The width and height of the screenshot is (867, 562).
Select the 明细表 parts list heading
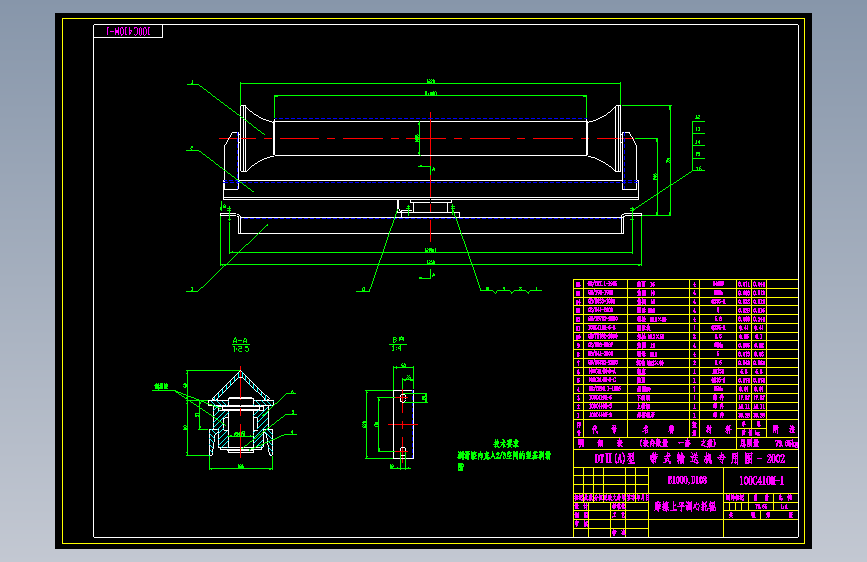tap(600, 443)
